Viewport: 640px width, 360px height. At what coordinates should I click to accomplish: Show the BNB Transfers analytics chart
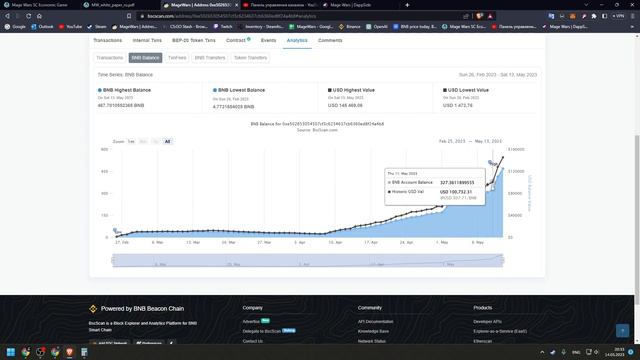210,58
